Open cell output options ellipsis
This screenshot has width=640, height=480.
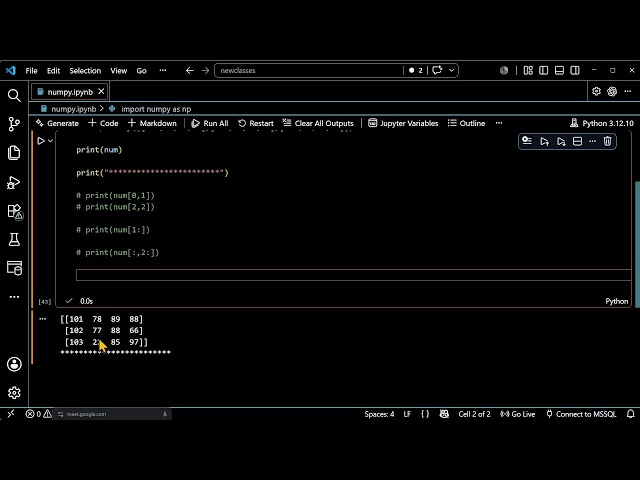point(42,319)
